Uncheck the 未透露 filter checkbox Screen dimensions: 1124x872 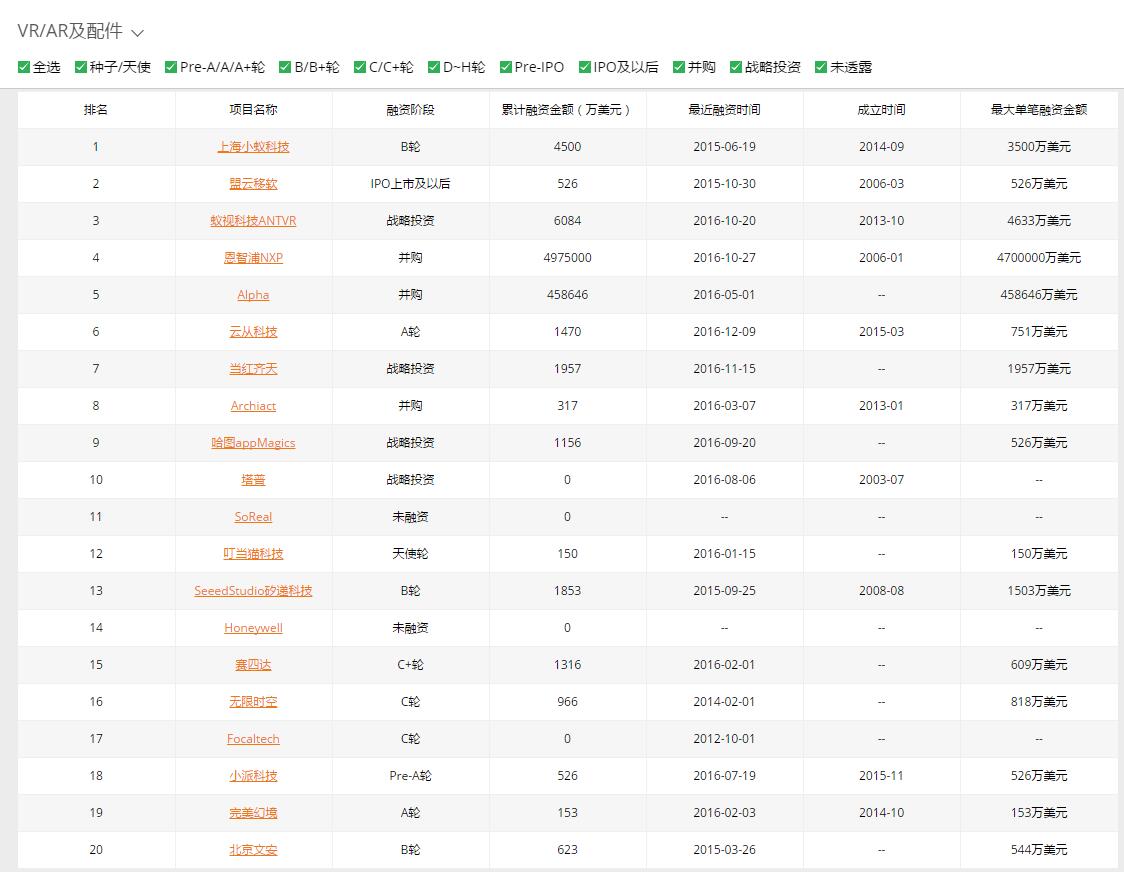(x=821, y=67)
